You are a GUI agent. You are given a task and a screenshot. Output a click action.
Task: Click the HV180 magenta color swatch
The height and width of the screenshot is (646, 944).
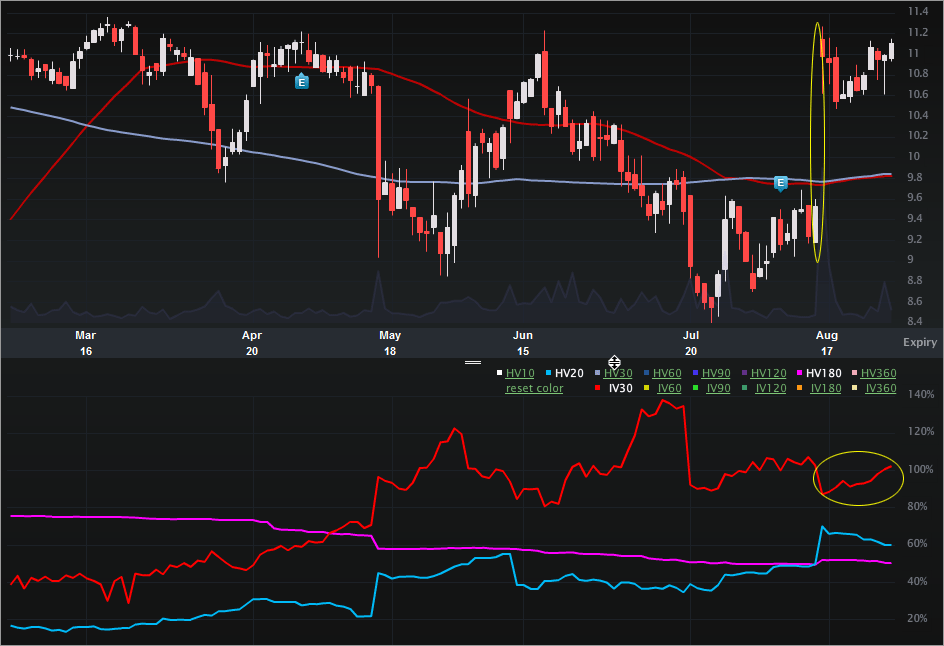tap(800, 373)
